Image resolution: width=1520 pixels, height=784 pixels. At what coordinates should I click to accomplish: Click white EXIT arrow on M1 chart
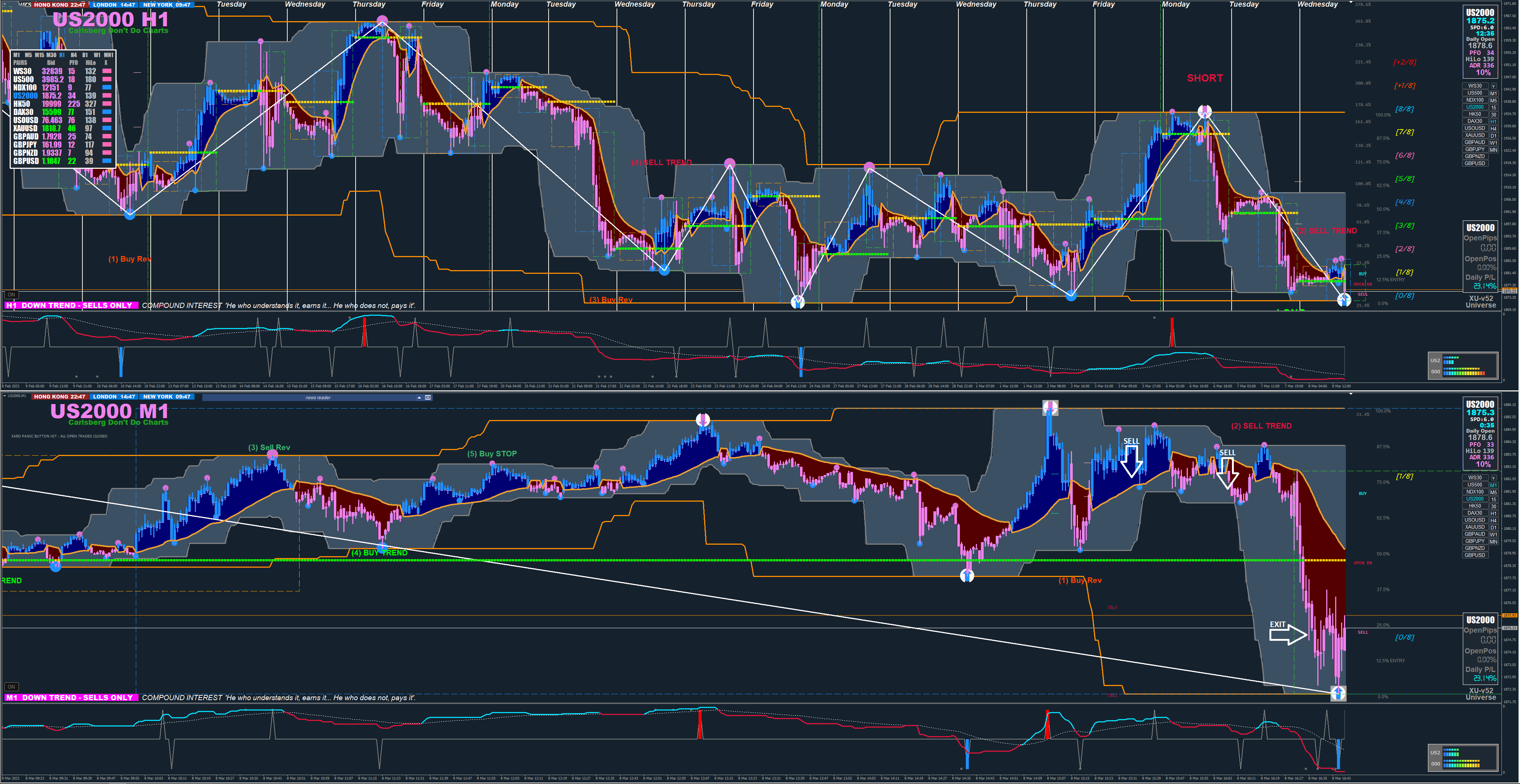pyautogui.click(x=1288, y=634)
